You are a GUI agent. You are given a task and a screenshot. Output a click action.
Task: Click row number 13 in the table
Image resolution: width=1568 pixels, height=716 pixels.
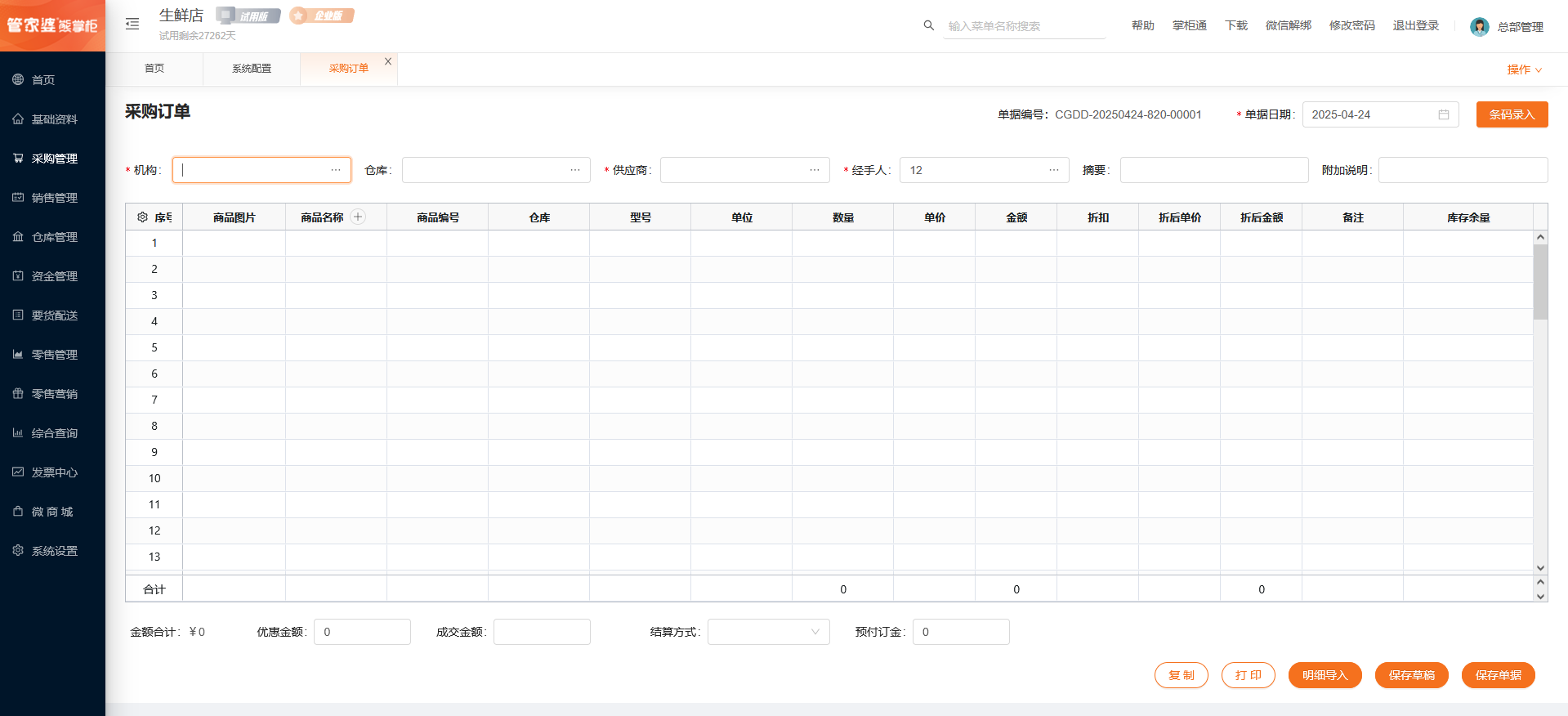point(154,557)
